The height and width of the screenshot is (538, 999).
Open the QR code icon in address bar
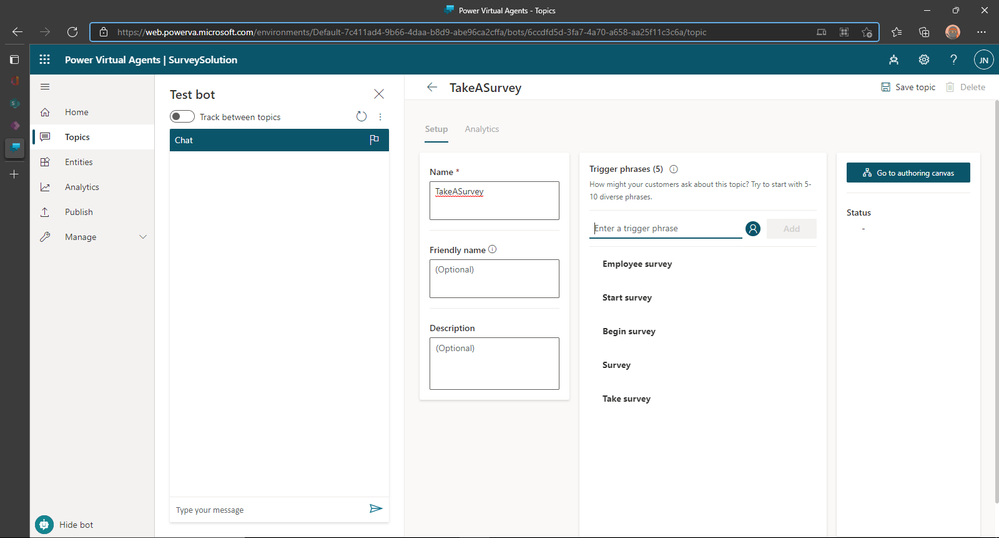click(844, 32)
